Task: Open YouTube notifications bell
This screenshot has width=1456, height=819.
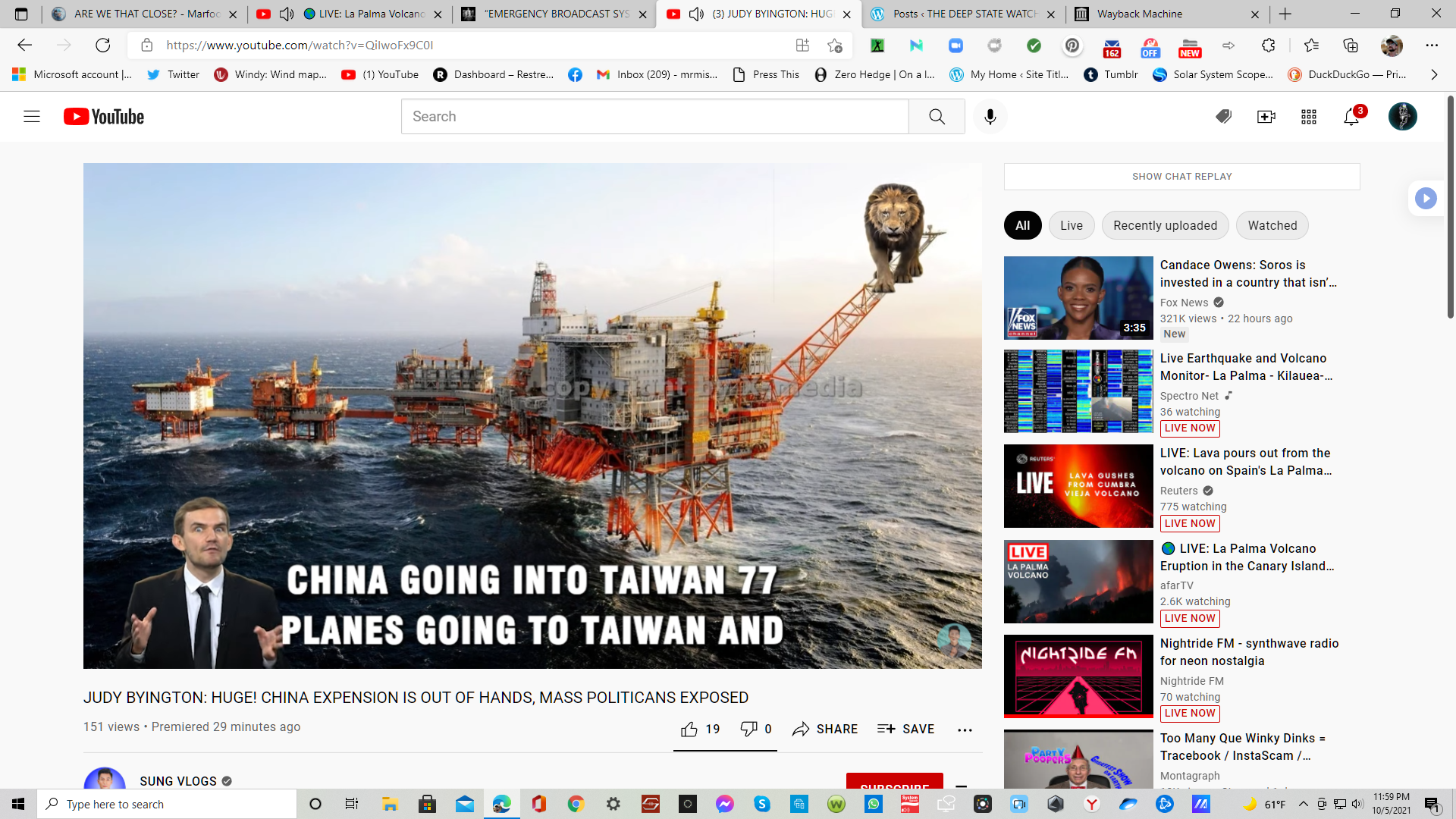Action: tap(1351, 117)
